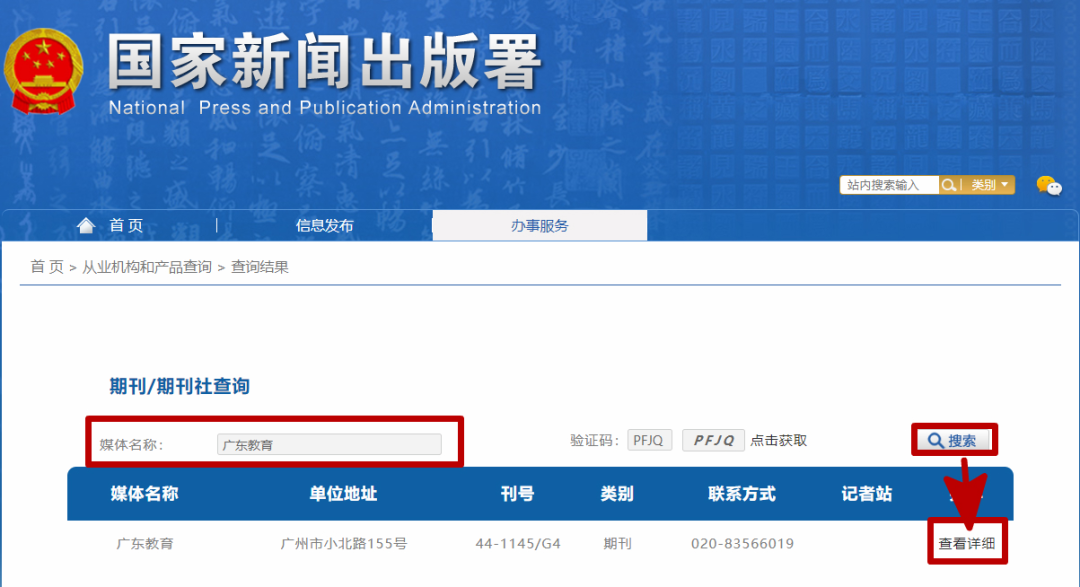This screenshot has height=587, width=1080.
Task: Open 从业机构和产品查询 breadcrumb link
Action: [147, 267]
